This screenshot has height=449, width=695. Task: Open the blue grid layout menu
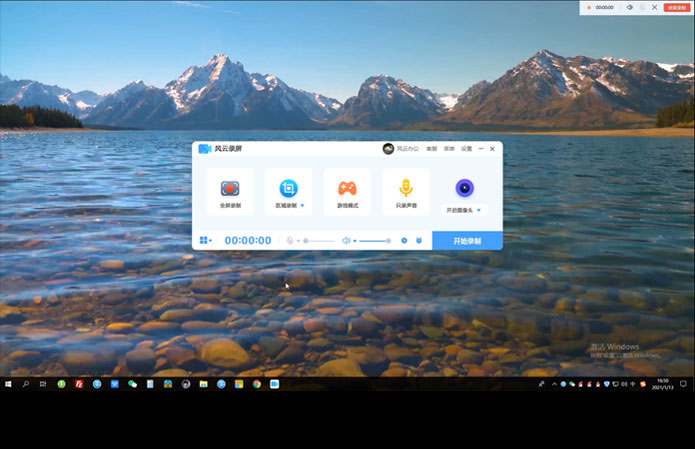tap(206, 240)
